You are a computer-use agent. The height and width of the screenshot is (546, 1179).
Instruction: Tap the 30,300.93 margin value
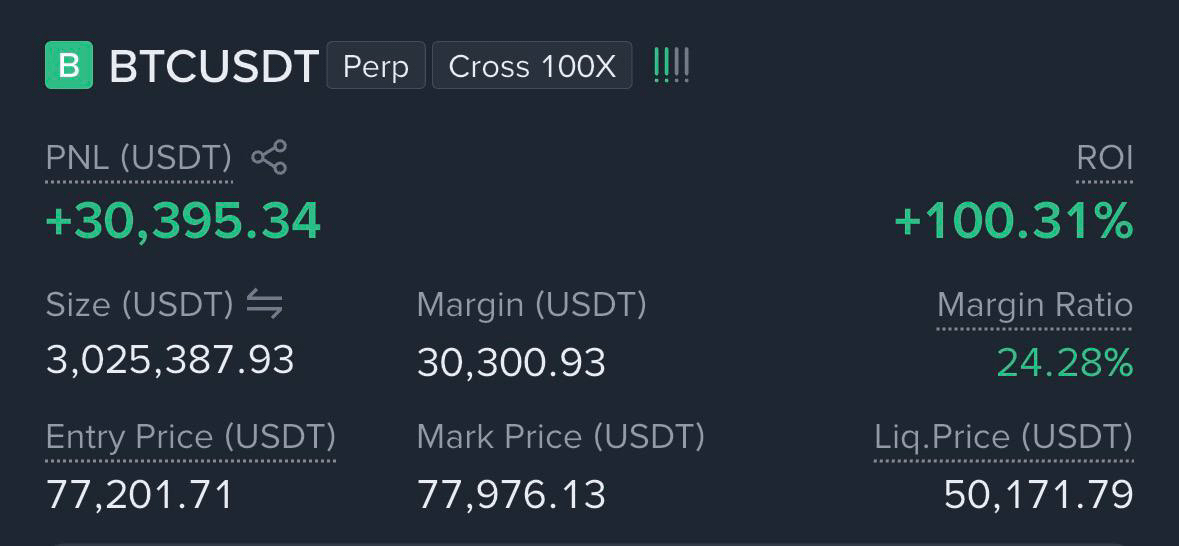[x=511, y=362]
